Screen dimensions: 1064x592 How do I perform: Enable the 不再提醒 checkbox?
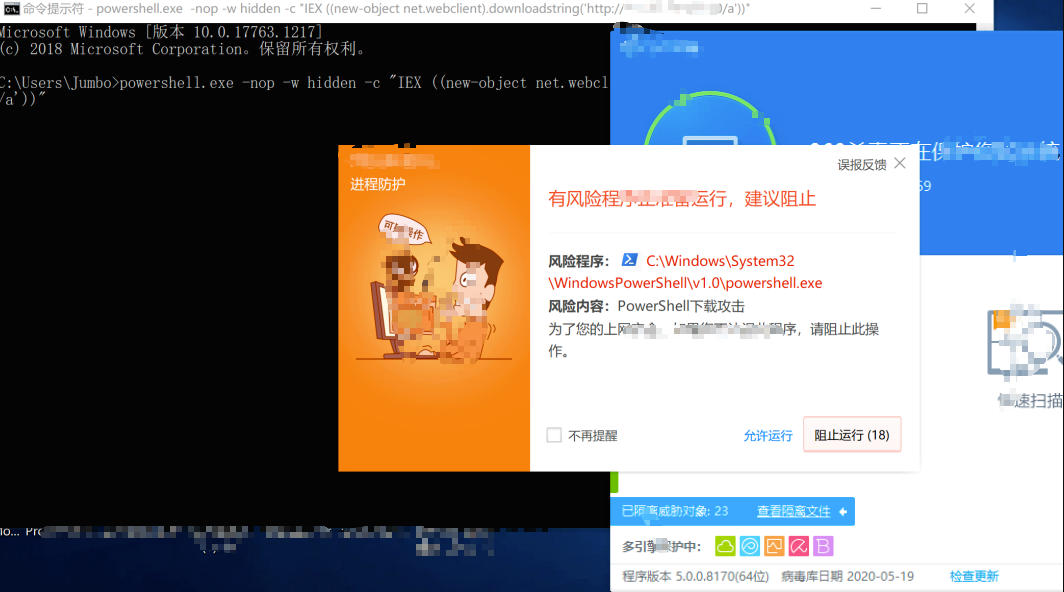(x=554, y=434)
